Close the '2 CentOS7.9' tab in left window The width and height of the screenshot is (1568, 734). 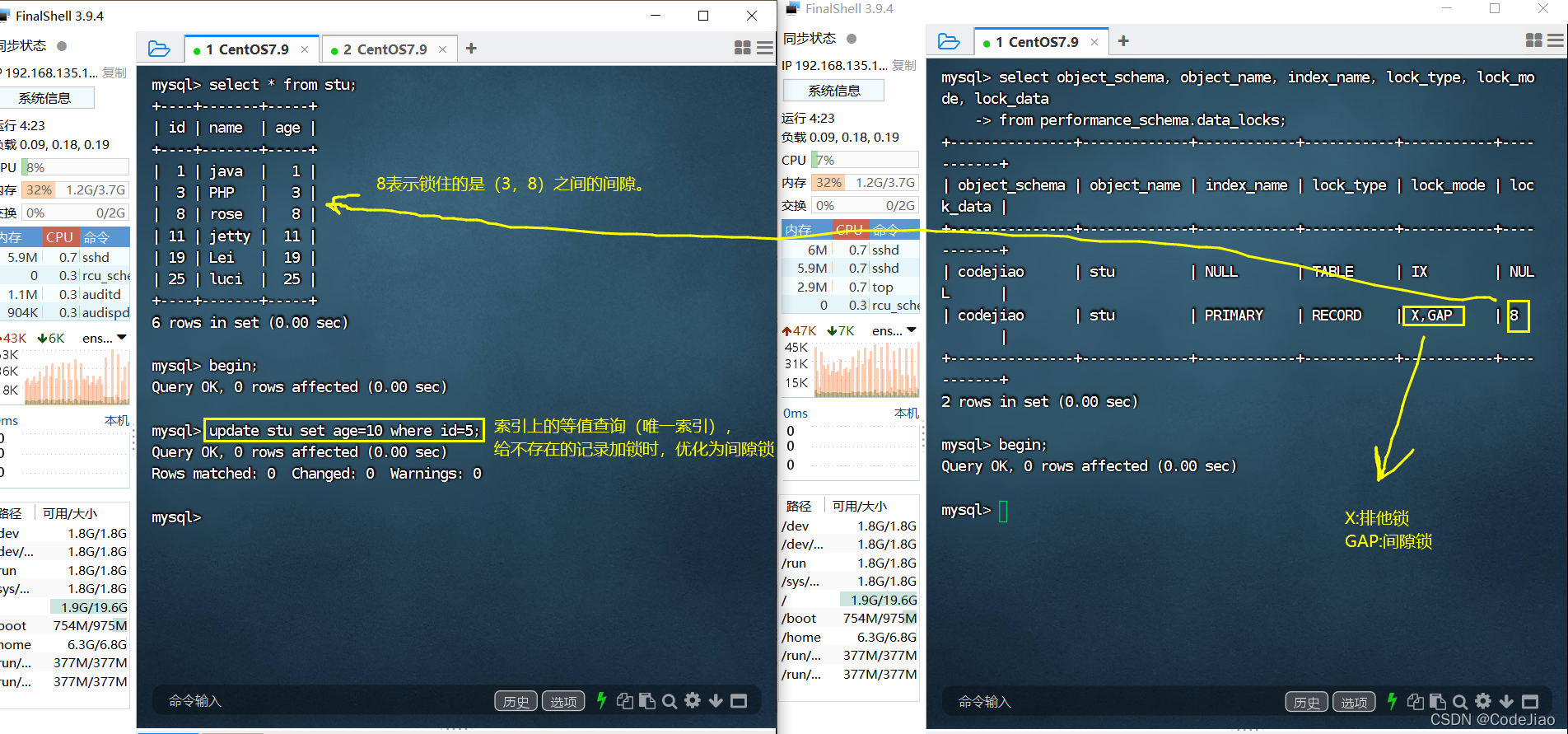(442, 49)
